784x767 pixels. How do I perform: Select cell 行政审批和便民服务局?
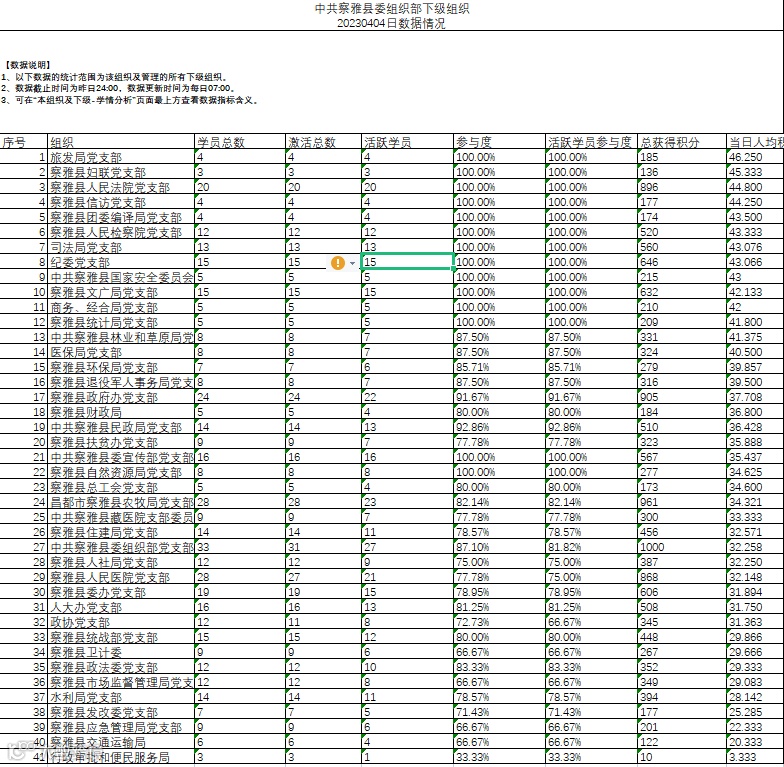[121, 757]
